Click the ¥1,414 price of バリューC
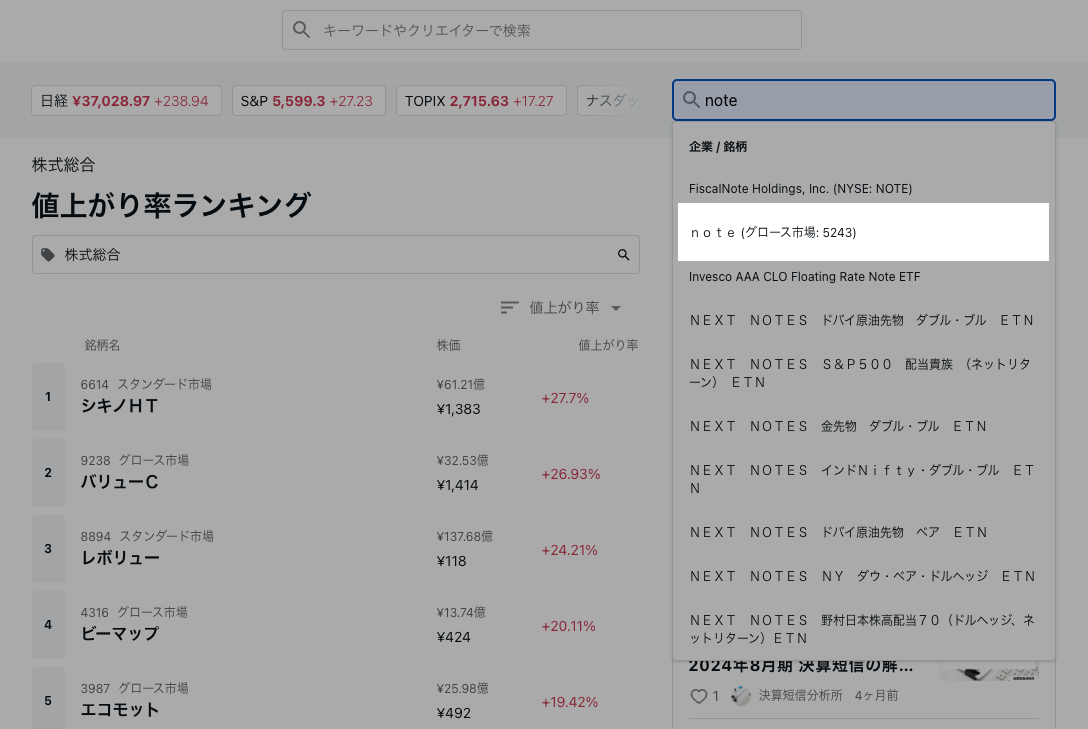The height and width of the screenshot is (729, 1088). pyautogui.click(x=457, y=485)
